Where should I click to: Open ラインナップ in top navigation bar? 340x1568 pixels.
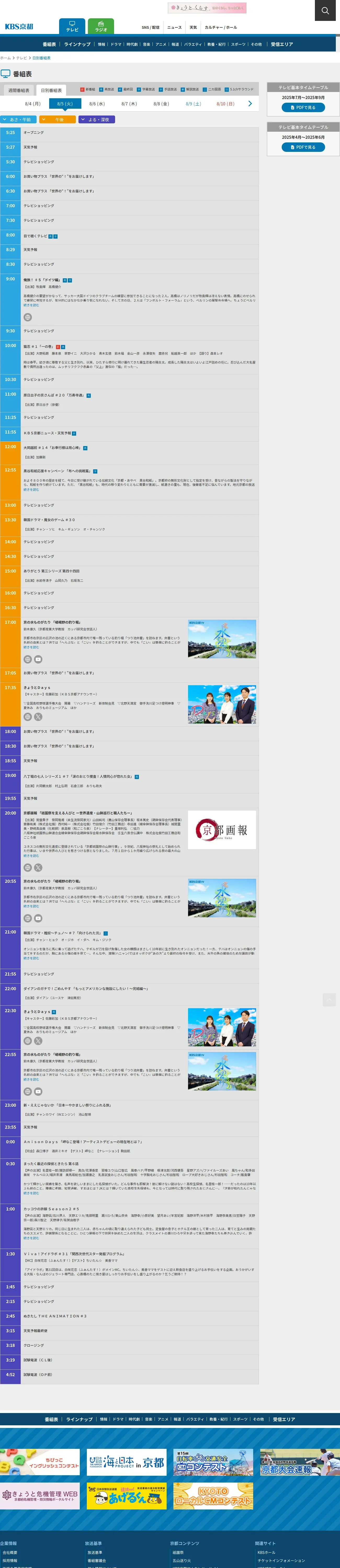coord(77,44)
